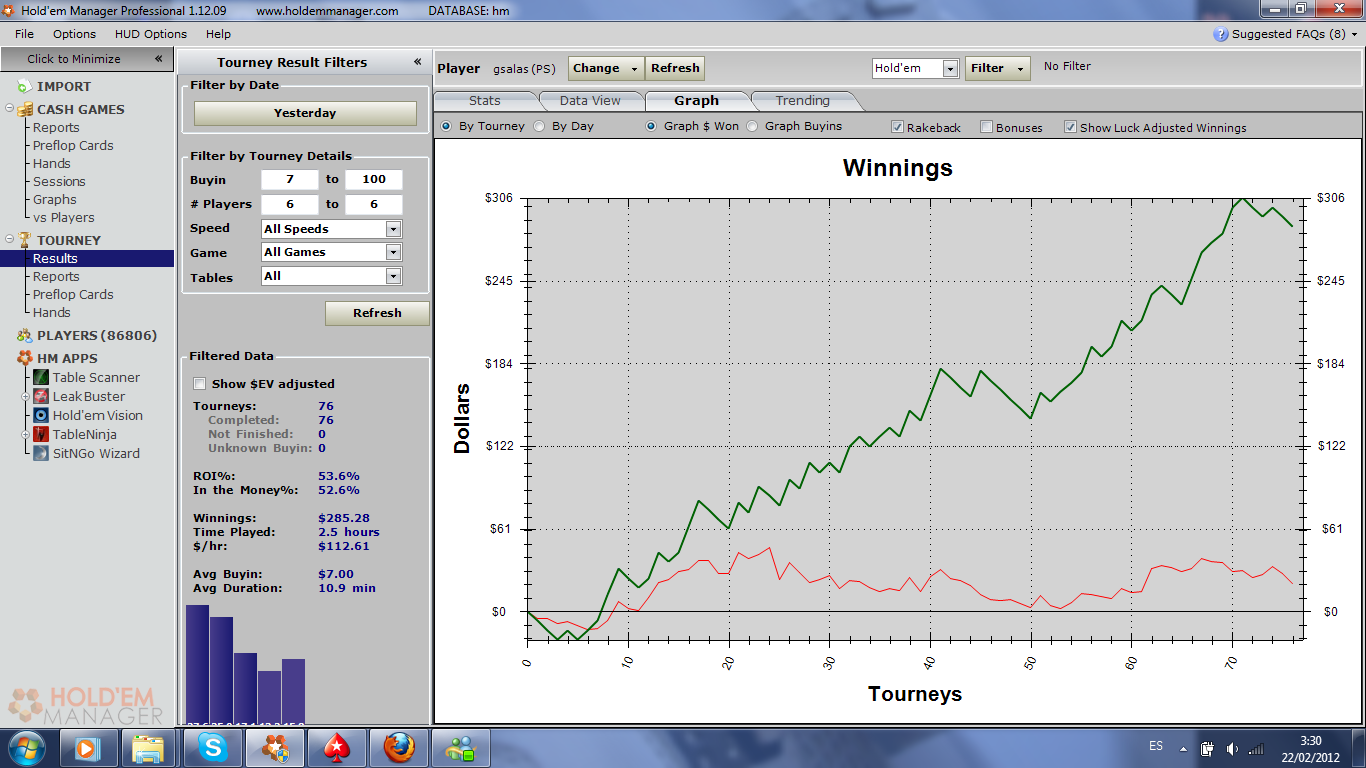Image resolution: width=1366 pixels, height=768 pixels.
Task: Select the By Tourney radio button
Action: (446, 127)
